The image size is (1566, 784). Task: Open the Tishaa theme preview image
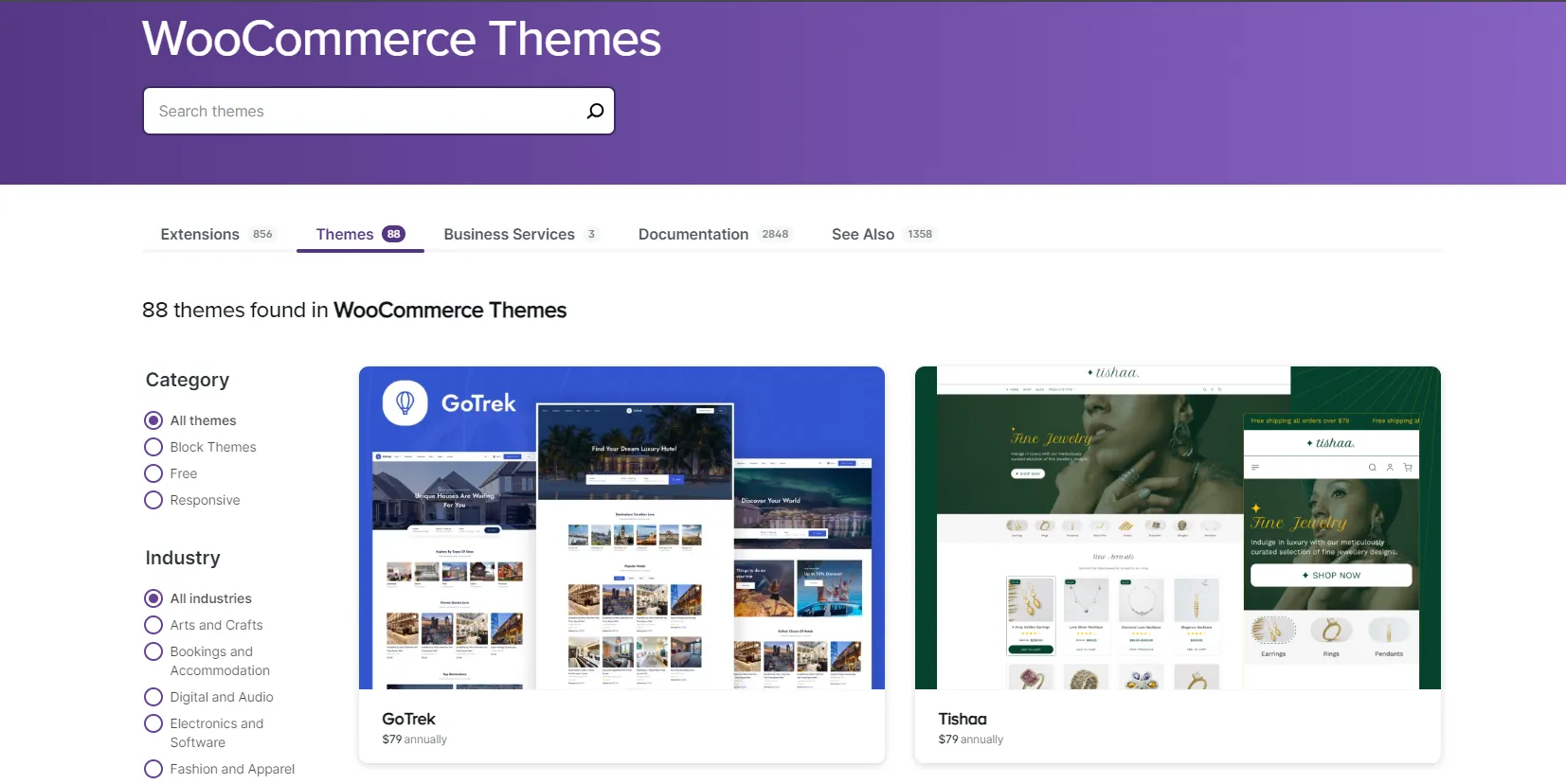click(x=1178, y=527)
